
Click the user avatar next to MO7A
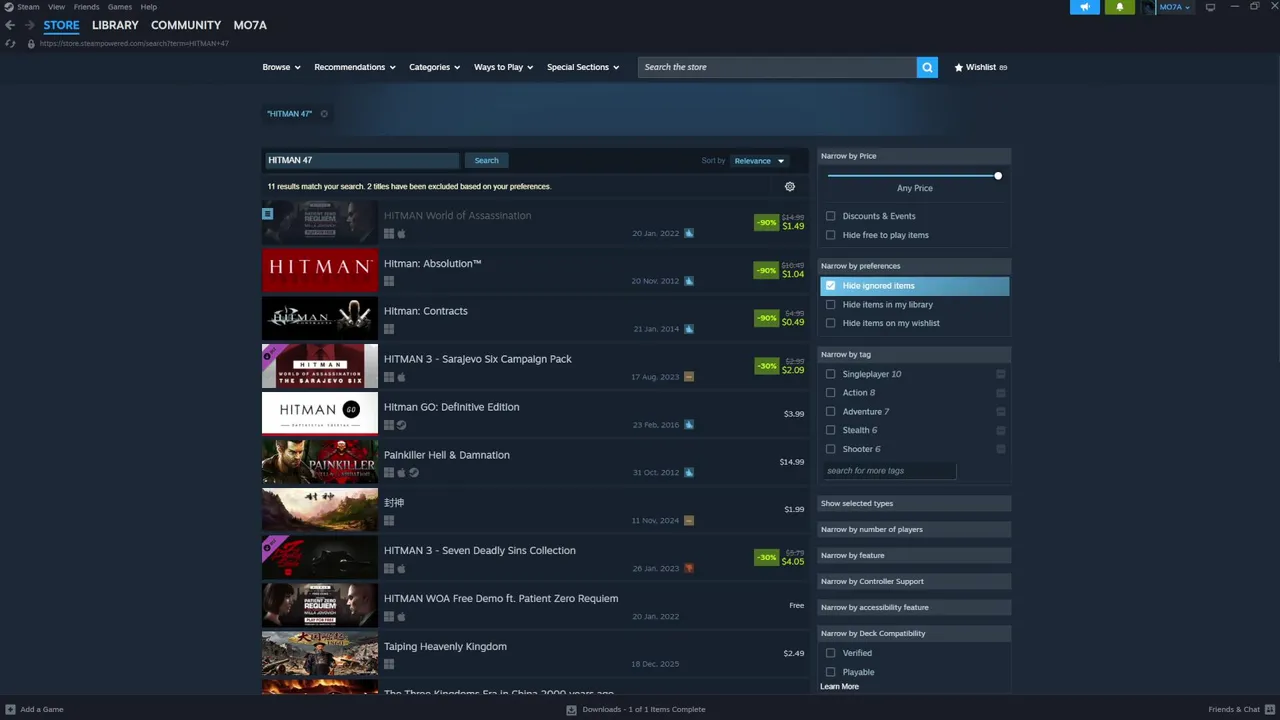[1149, 7]
